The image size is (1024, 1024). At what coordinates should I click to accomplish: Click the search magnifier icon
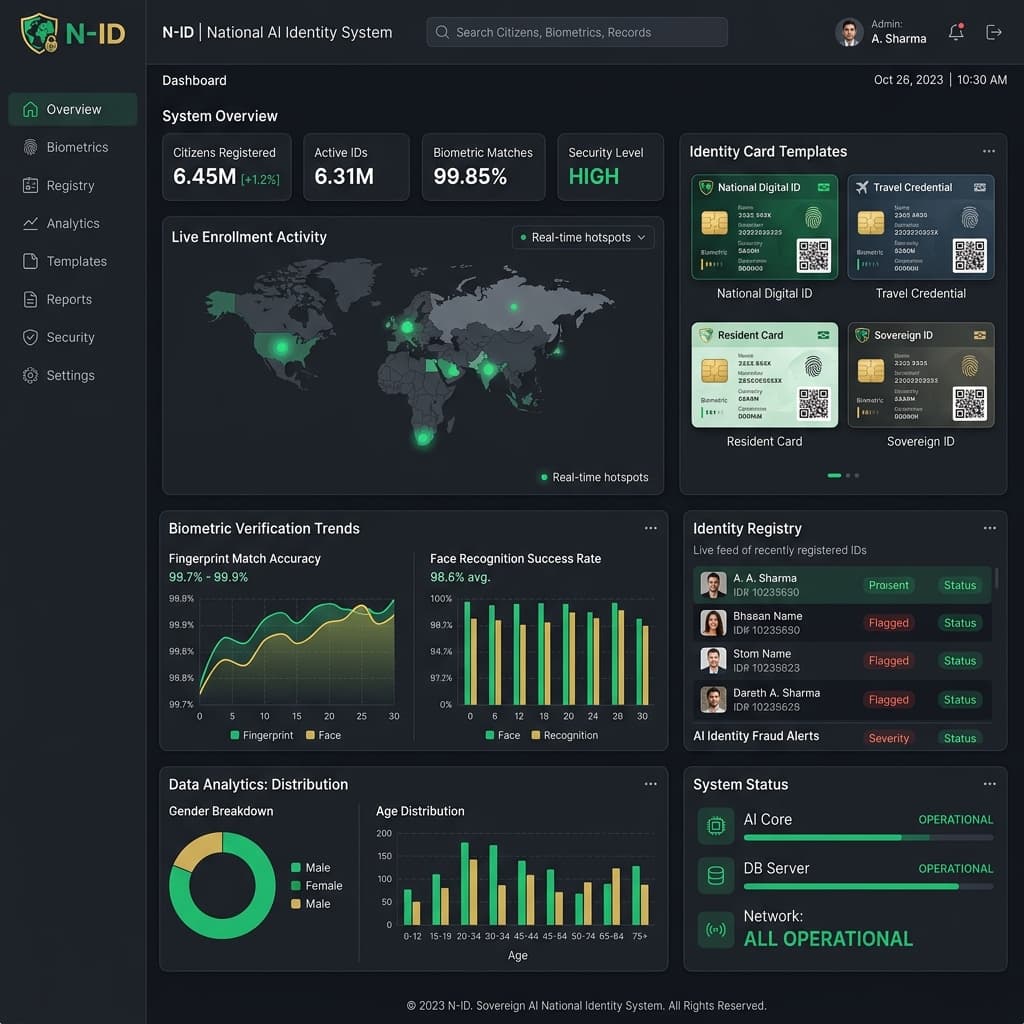(x=442, y=32)
